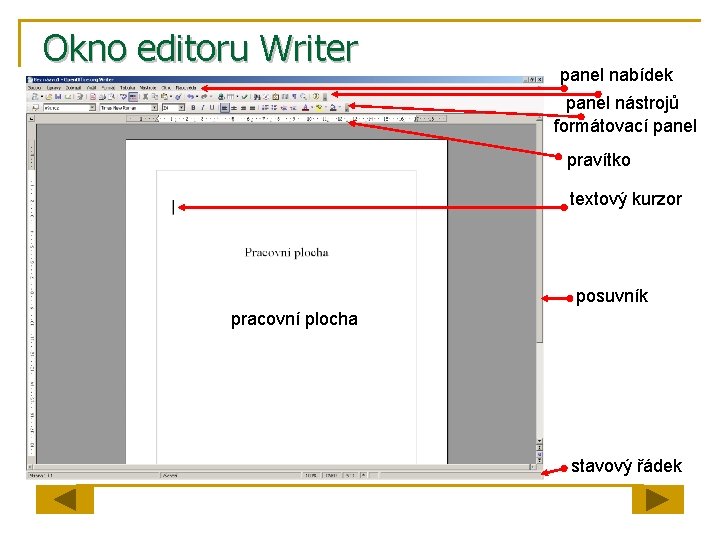Click the Zoom magnifier icon
Screen dimensions: 720x540
point(304,97)
